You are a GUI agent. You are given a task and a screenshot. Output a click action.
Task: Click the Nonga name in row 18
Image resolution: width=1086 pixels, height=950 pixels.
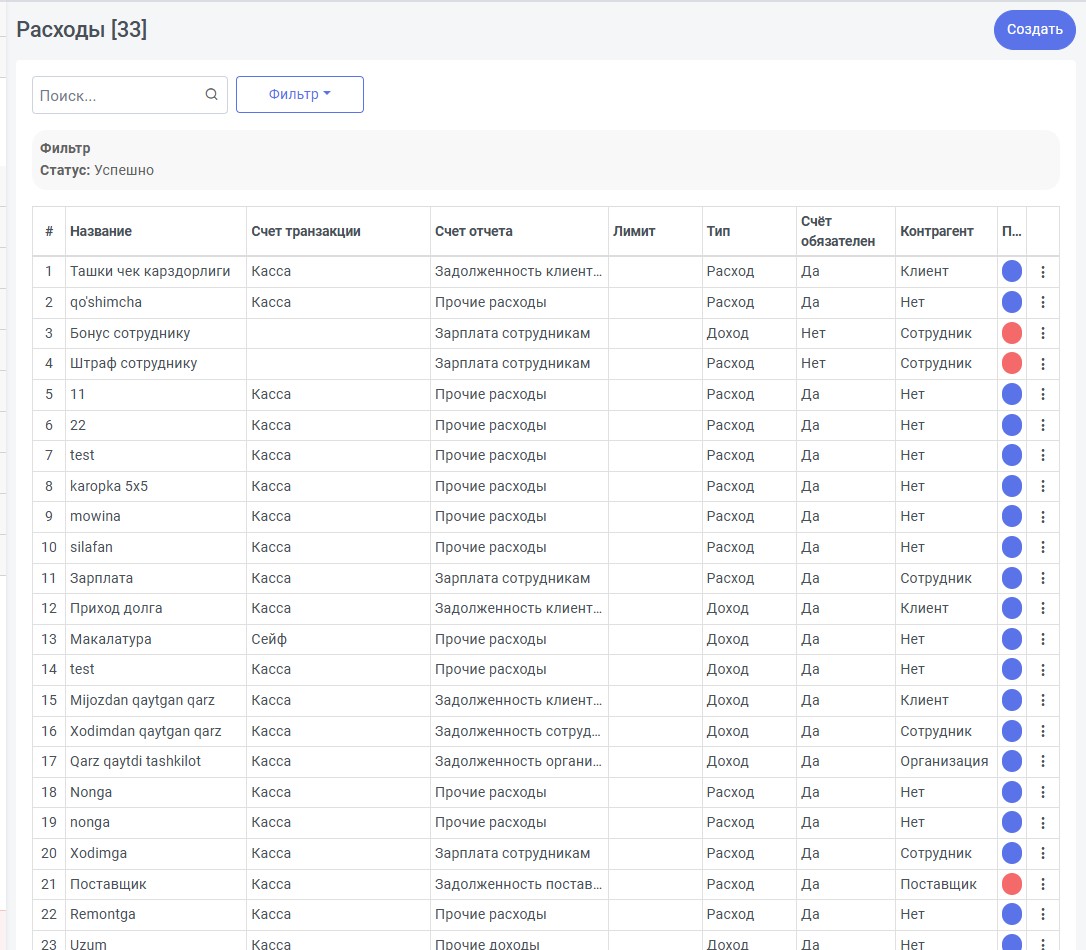click(91, 792)
